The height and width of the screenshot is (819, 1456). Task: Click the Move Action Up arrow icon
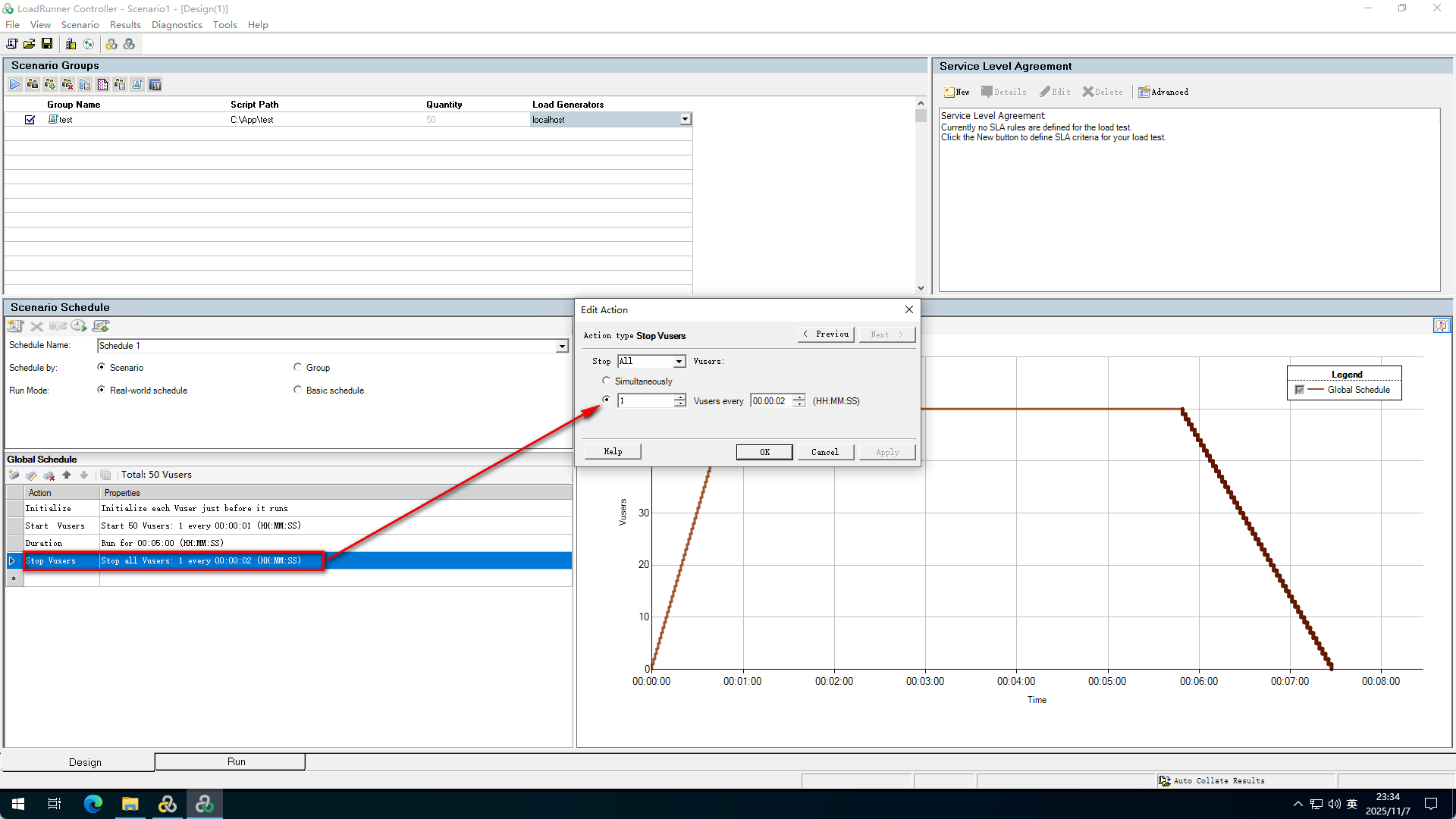point(67,475)
